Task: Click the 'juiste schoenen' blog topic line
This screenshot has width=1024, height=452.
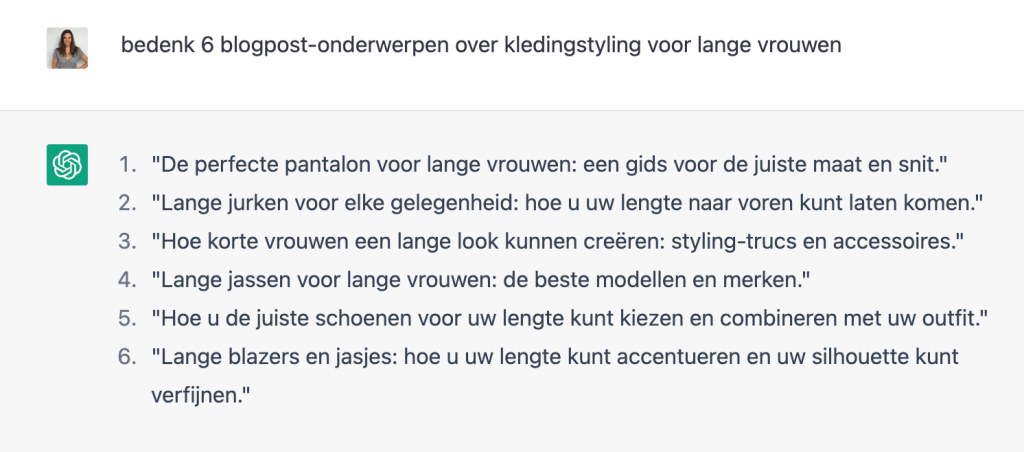Action: tap(568, 319)
